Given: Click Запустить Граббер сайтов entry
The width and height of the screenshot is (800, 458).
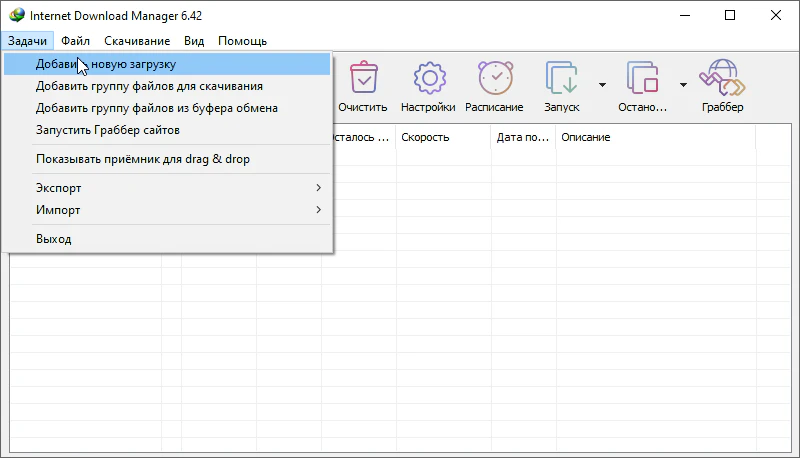Looking at the screenshot, I should pos(108,130).
